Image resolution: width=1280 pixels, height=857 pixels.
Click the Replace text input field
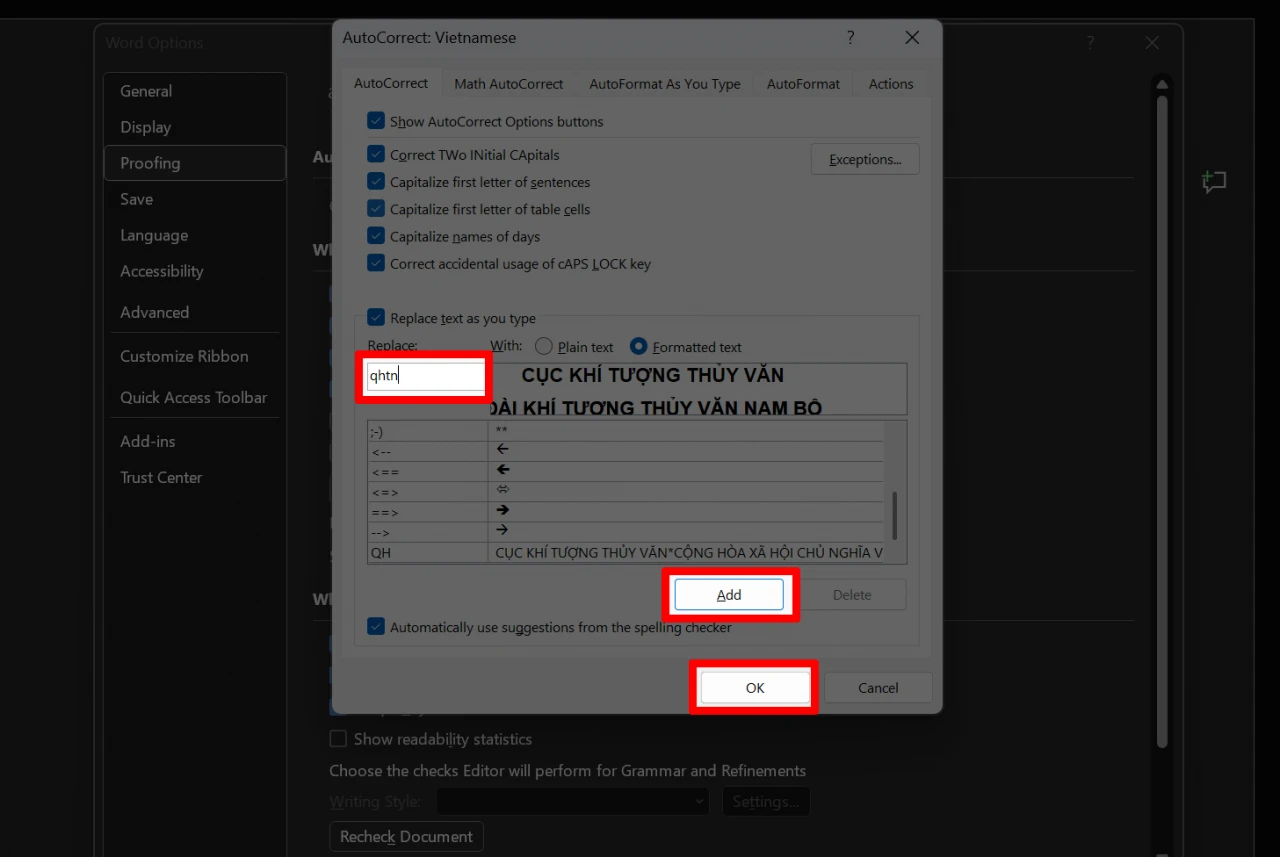pyautogui.click(x=424, y=377)
